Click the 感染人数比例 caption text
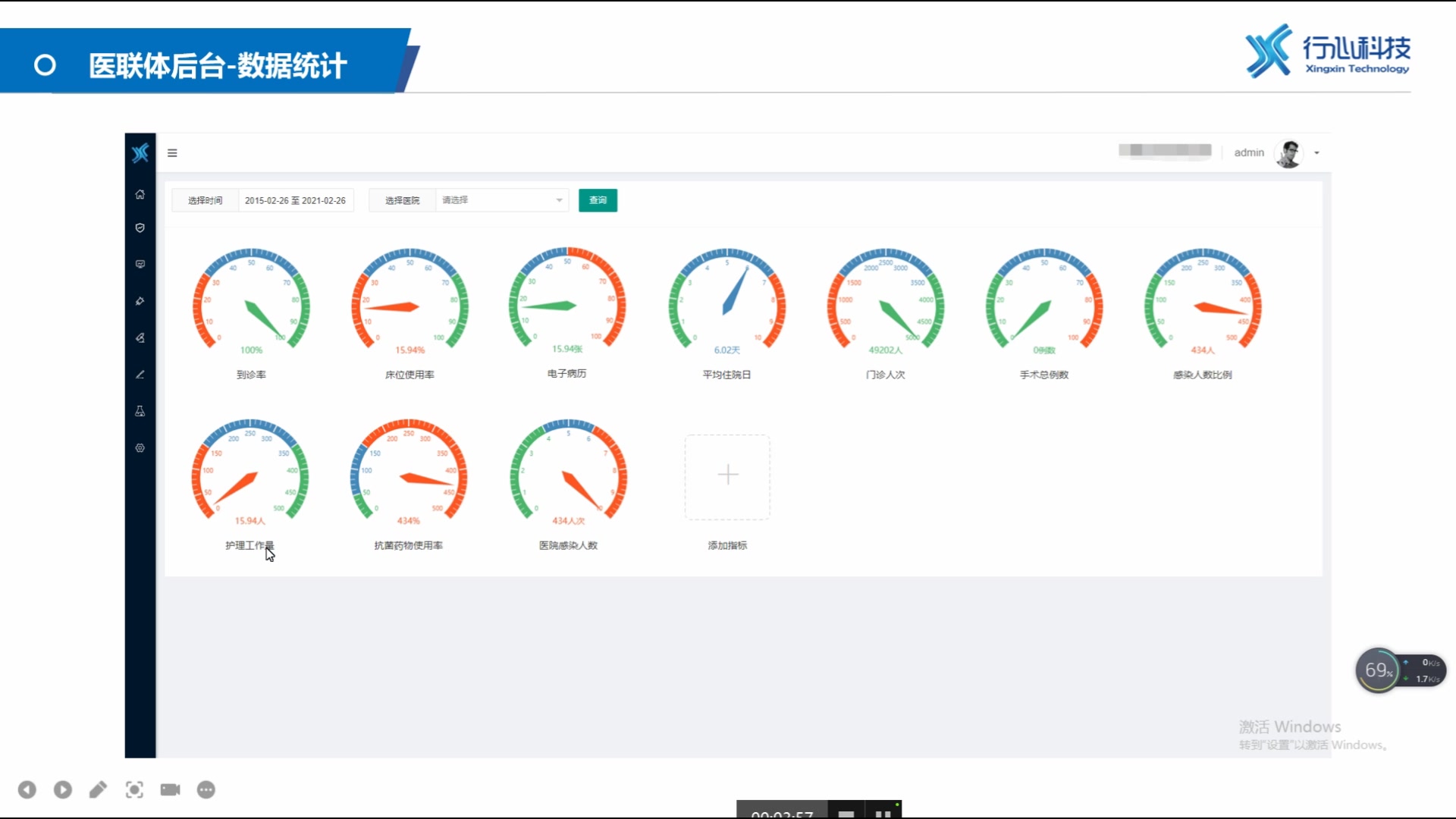This screenshot has width=1456, height=819. pos(1203,375)
